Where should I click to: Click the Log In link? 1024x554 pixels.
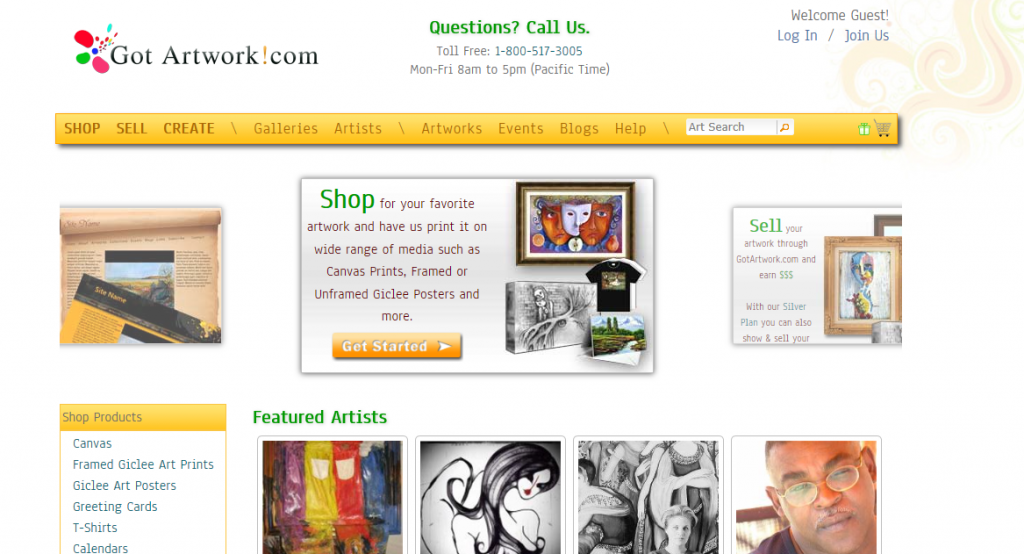click(797, 36)
